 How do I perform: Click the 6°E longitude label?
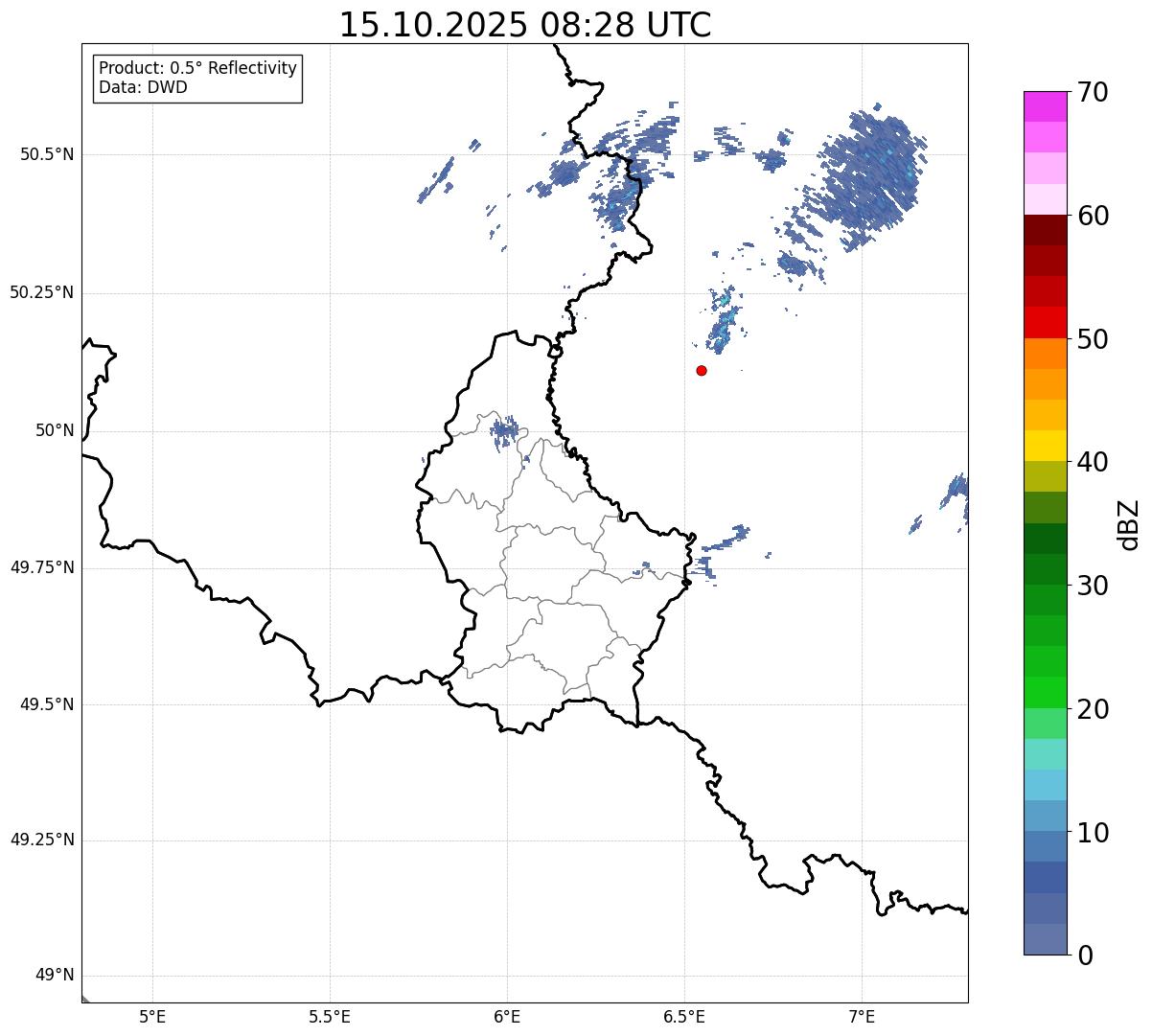point(507,1017)
